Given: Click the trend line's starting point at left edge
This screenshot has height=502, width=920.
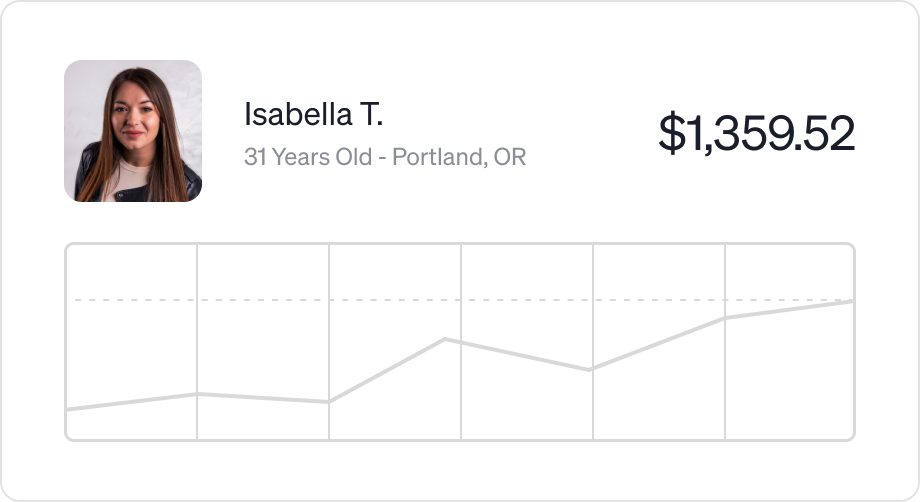Looking at the screenshot, I should coord(68,409).
